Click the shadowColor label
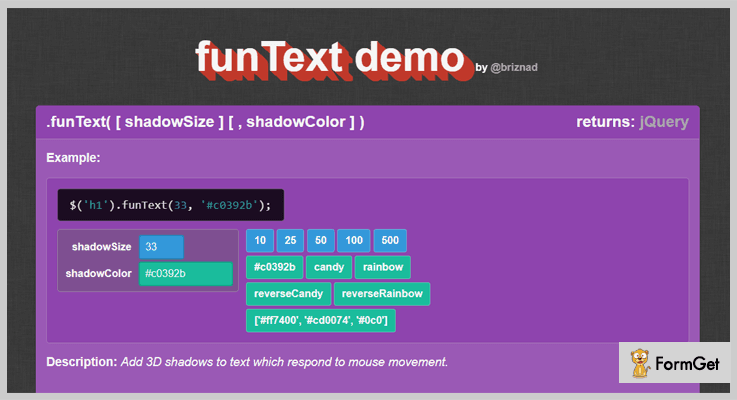 [x=98, y=274]
